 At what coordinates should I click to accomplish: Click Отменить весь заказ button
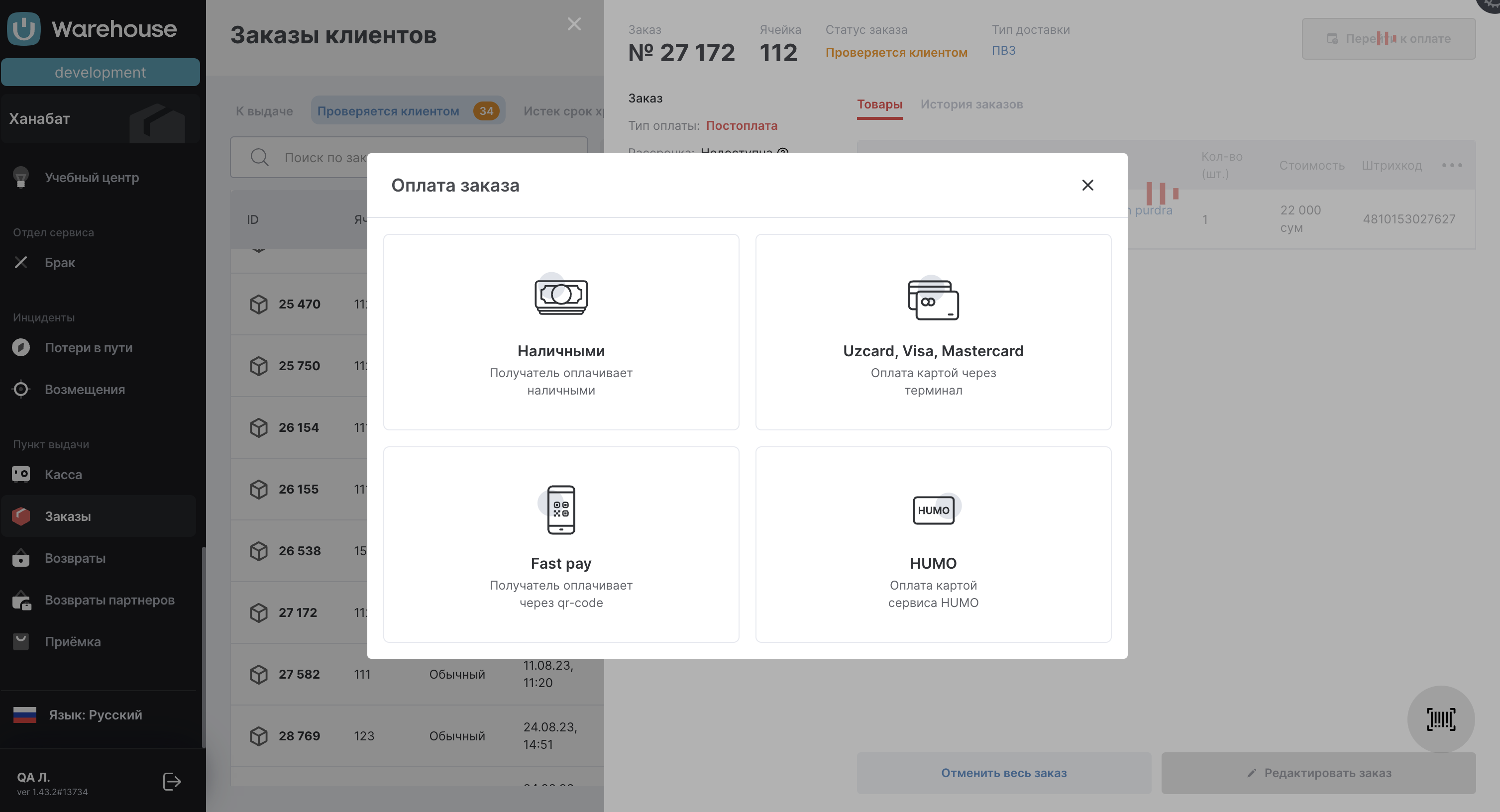(x=1003, y=773)
